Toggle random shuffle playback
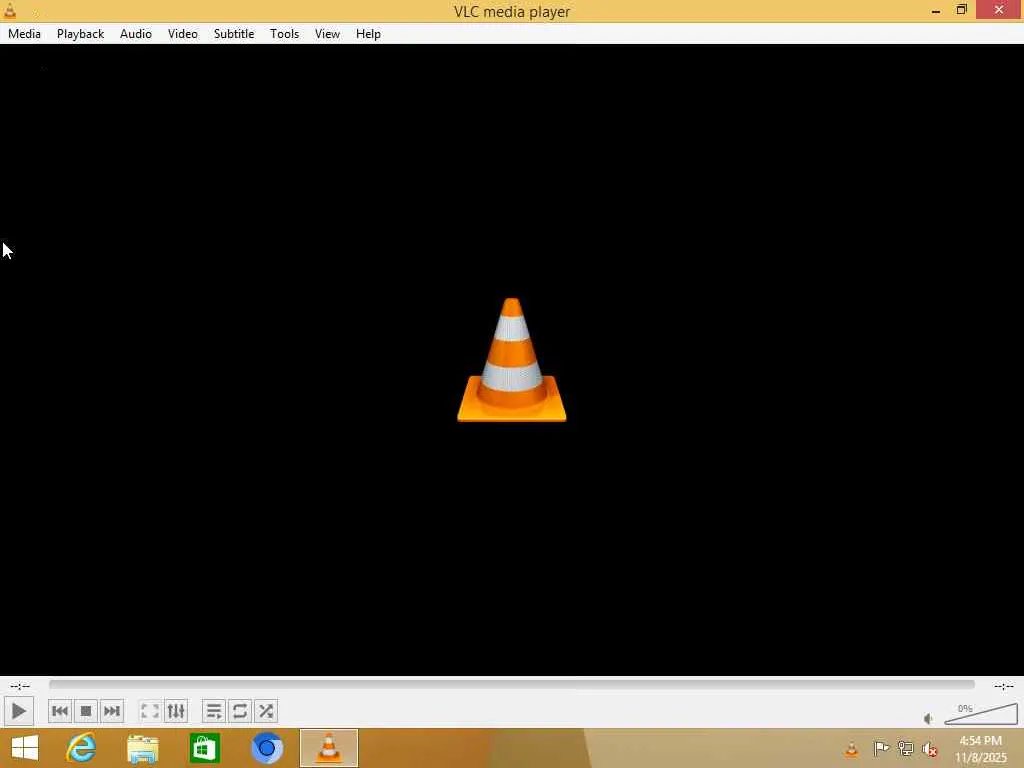The image size is (1024, 768). [266, 711]
